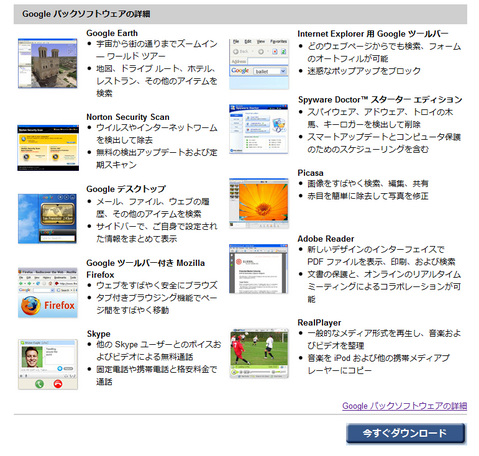Click the bullet 画像をすばやく検索、編集、共有

[x=368, y=183]
